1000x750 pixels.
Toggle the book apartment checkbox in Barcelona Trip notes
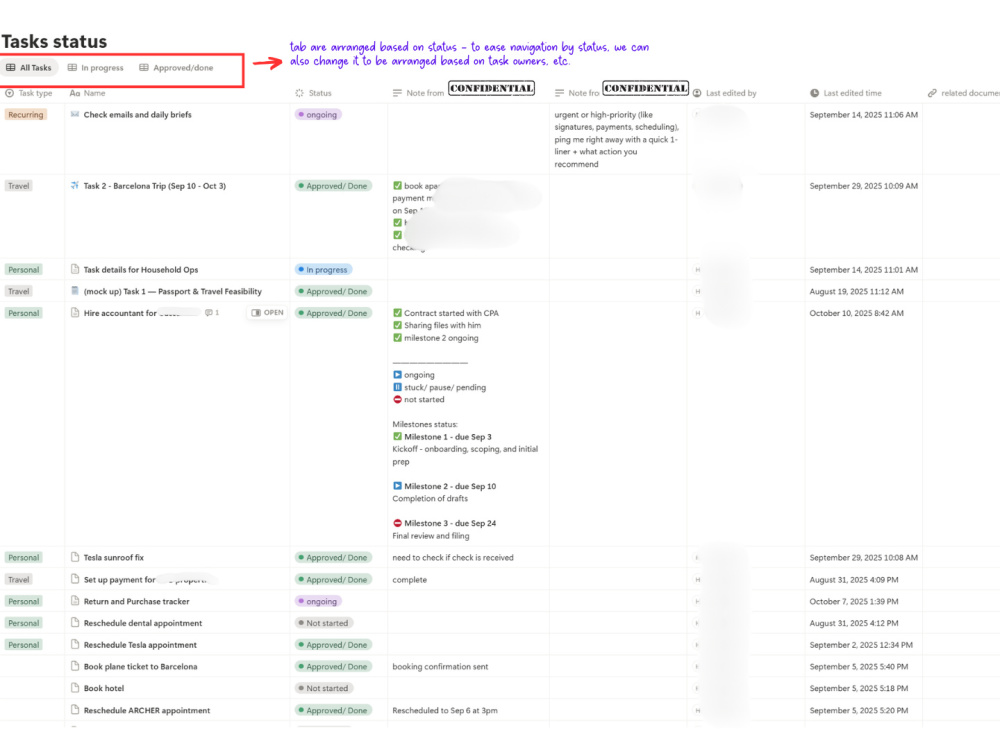[397, 186]
